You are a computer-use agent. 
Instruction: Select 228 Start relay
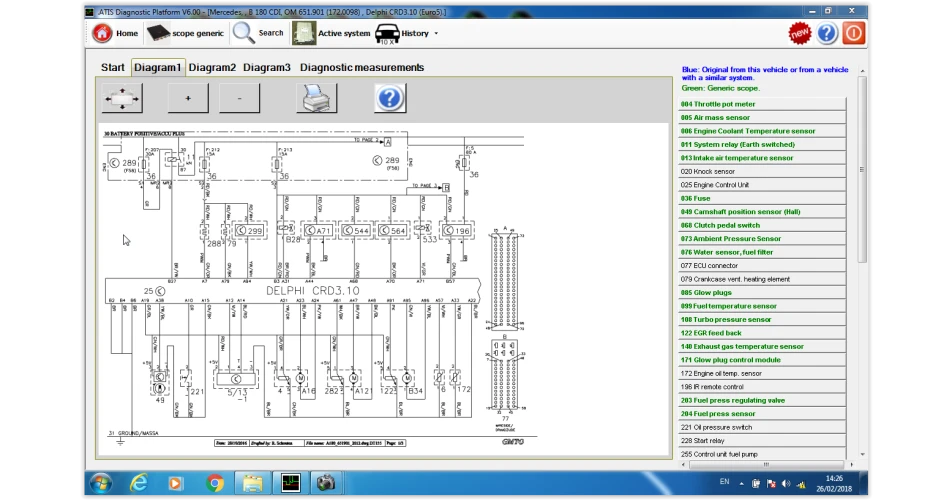(762, 441)
